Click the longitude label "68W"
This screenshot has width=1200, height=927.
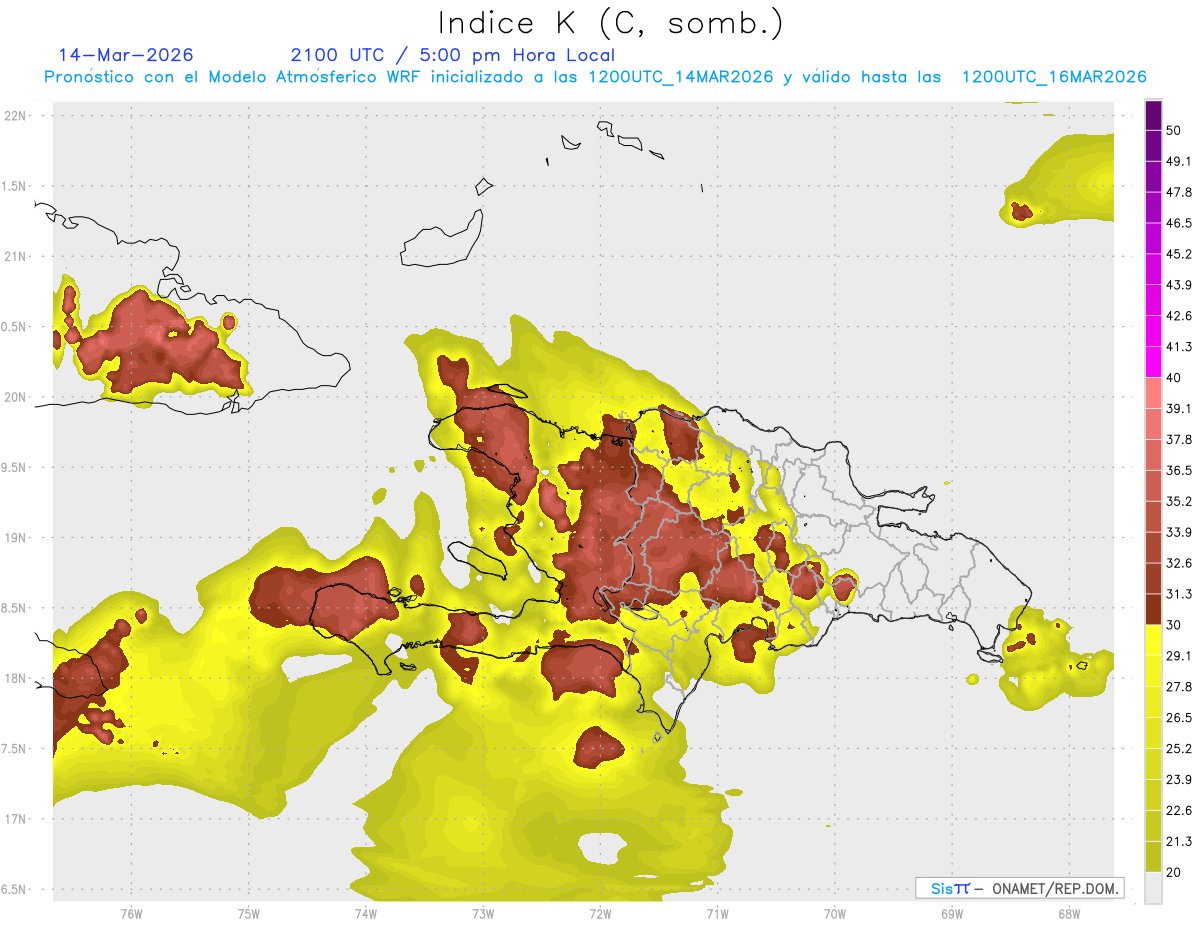[x=1069, y=913]
